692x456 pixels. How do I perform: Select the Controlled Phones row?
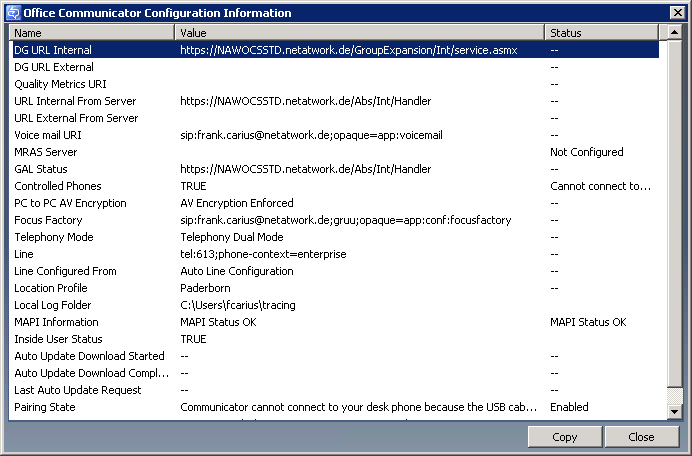click(x=334, y=186)
